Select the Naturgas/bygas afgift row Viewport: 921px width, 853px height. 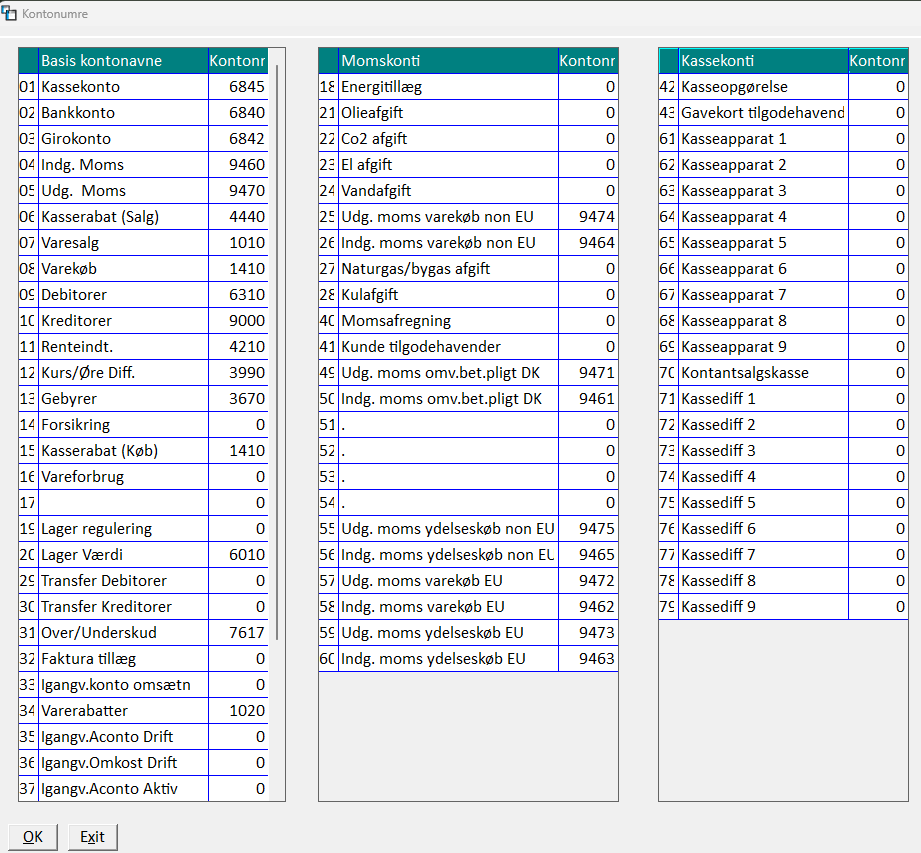(x=468, y=268)
